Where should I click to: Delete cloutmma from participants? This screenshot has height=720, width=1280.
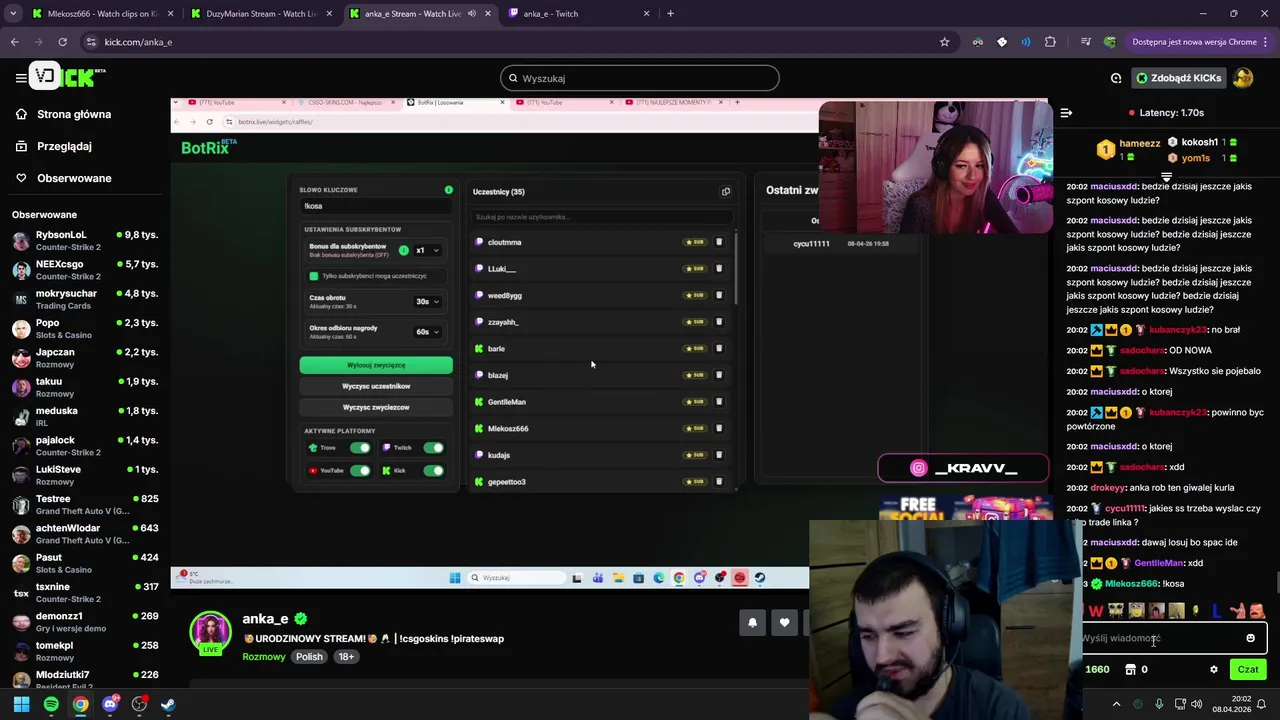(719, 242)
